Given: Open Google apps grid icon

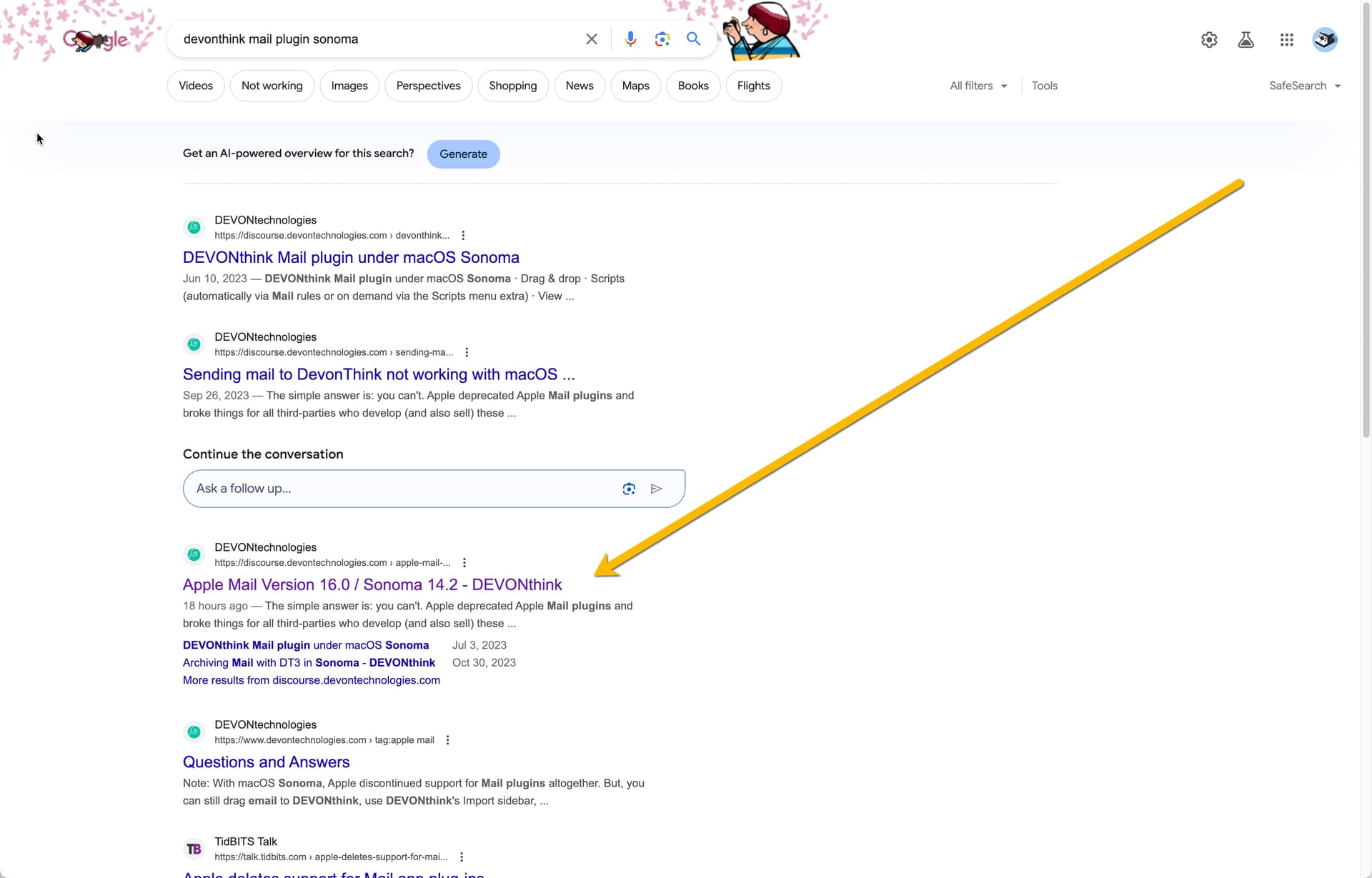Looking at the screenshot, I should [x=1286, y=40].
